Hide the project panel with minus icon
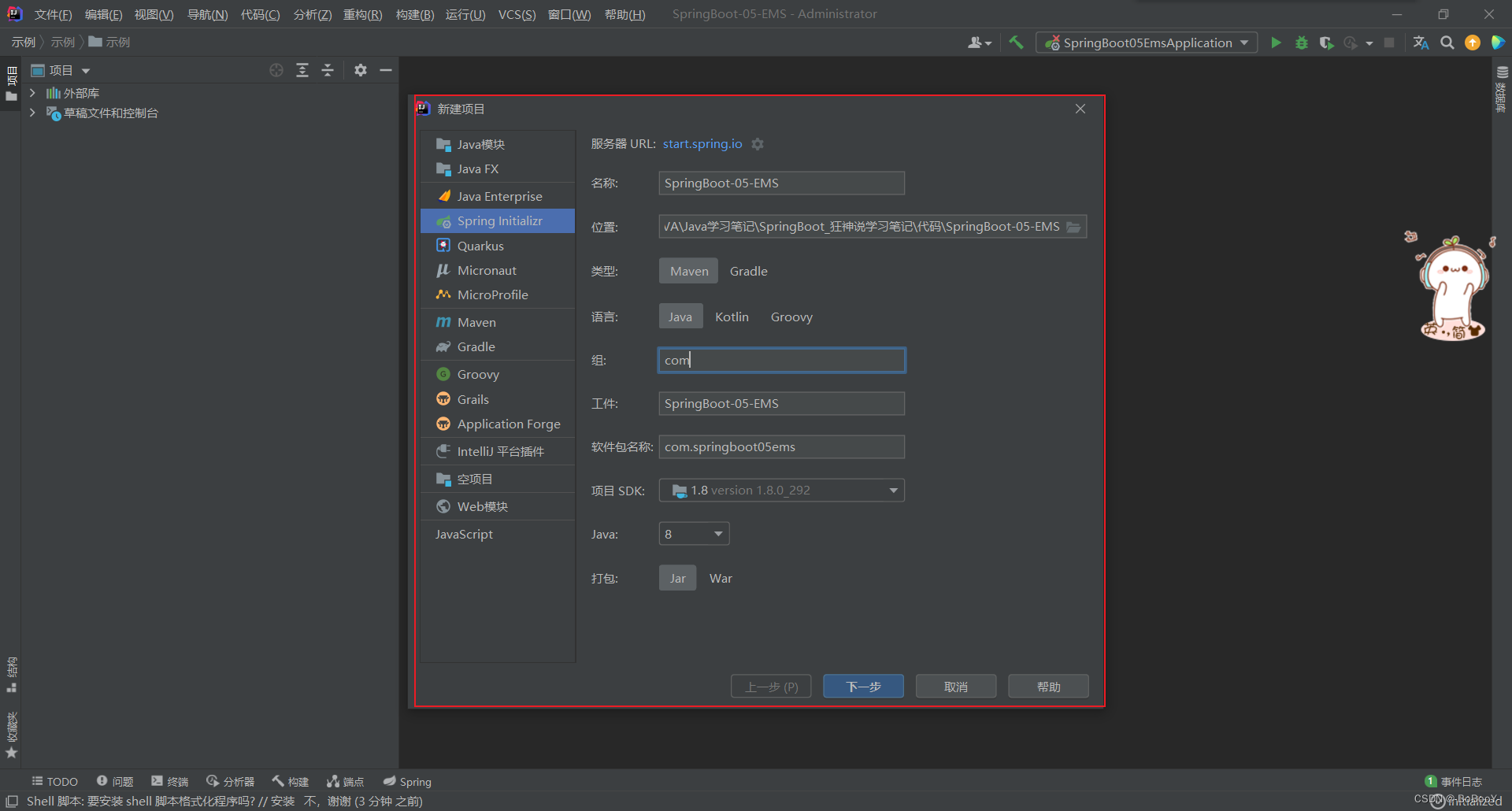The height and width of the screenshot is (811, 1512). tap(386, 70)
